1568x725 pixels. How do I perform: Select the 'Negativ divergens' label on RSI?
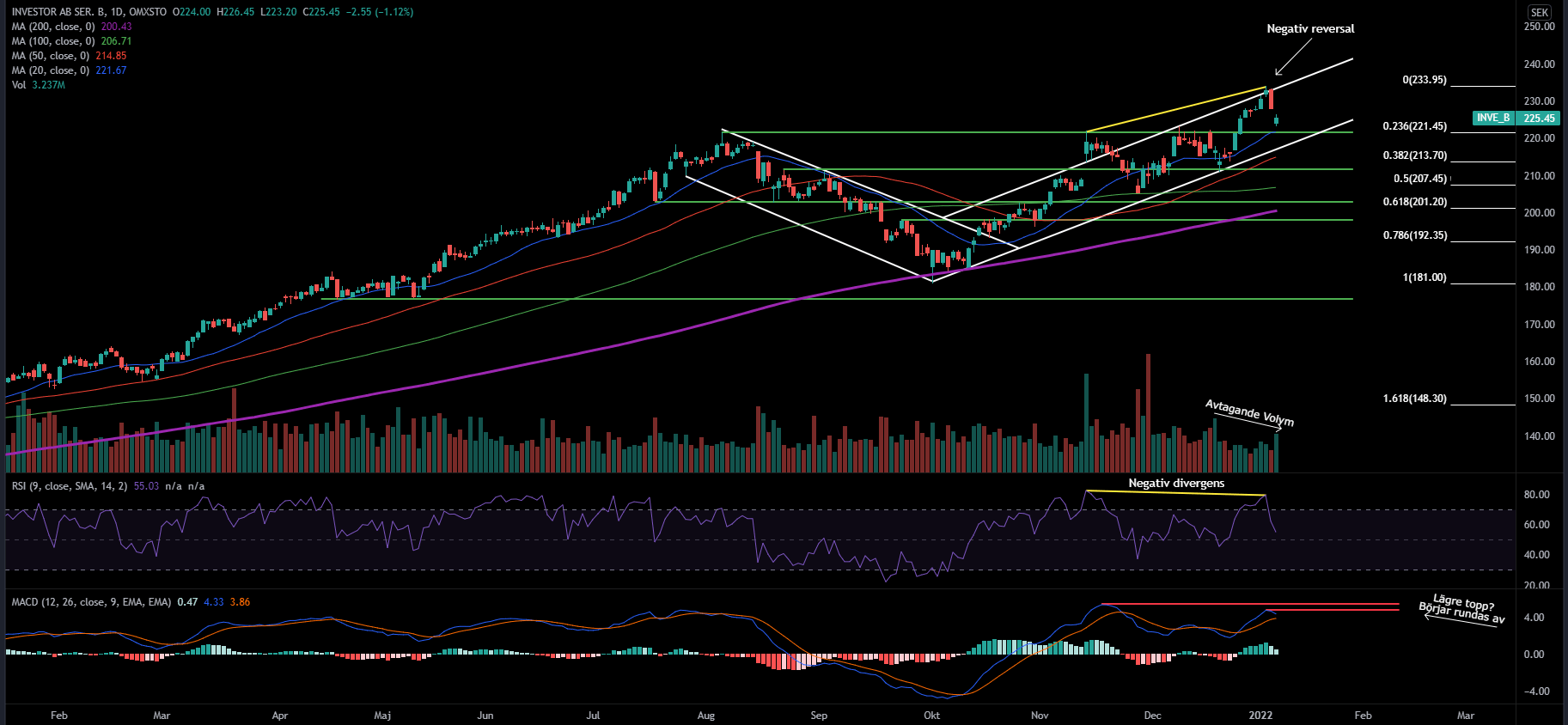1176,483
